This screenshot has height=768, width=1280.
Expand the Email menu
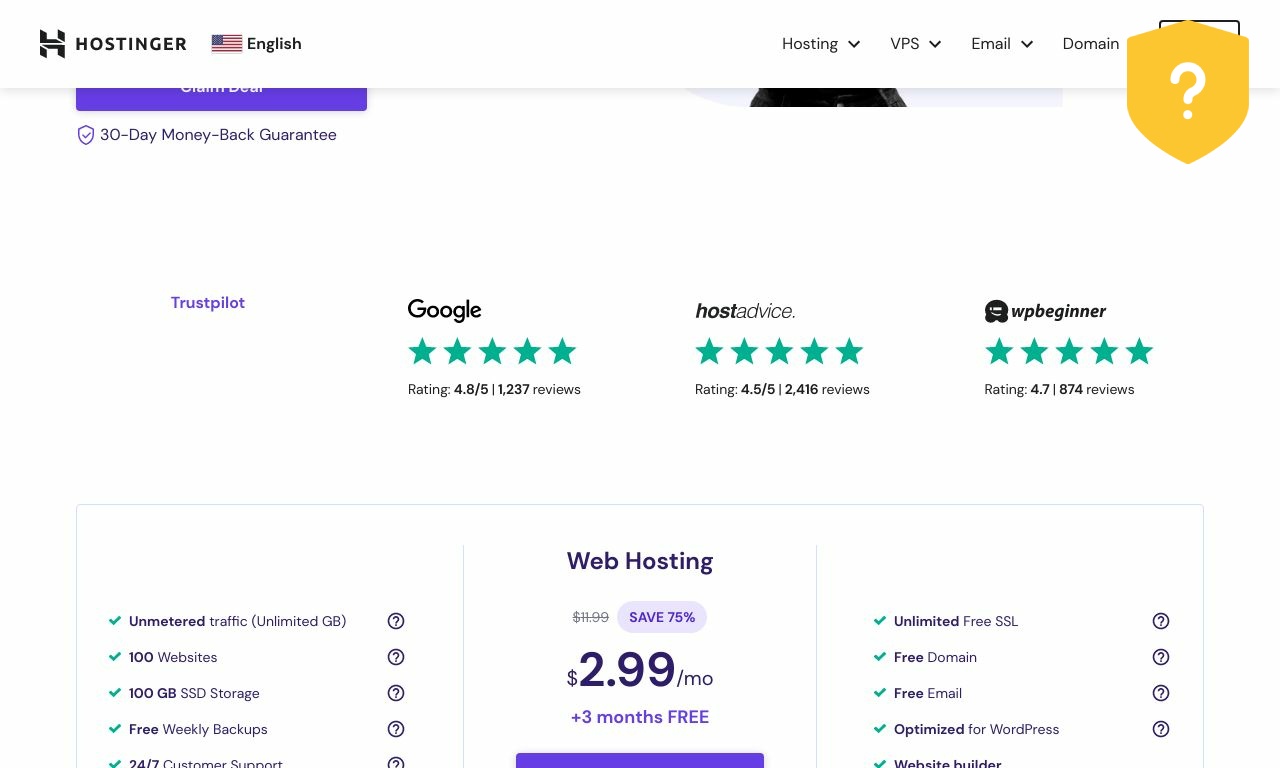pos(1002,44)
